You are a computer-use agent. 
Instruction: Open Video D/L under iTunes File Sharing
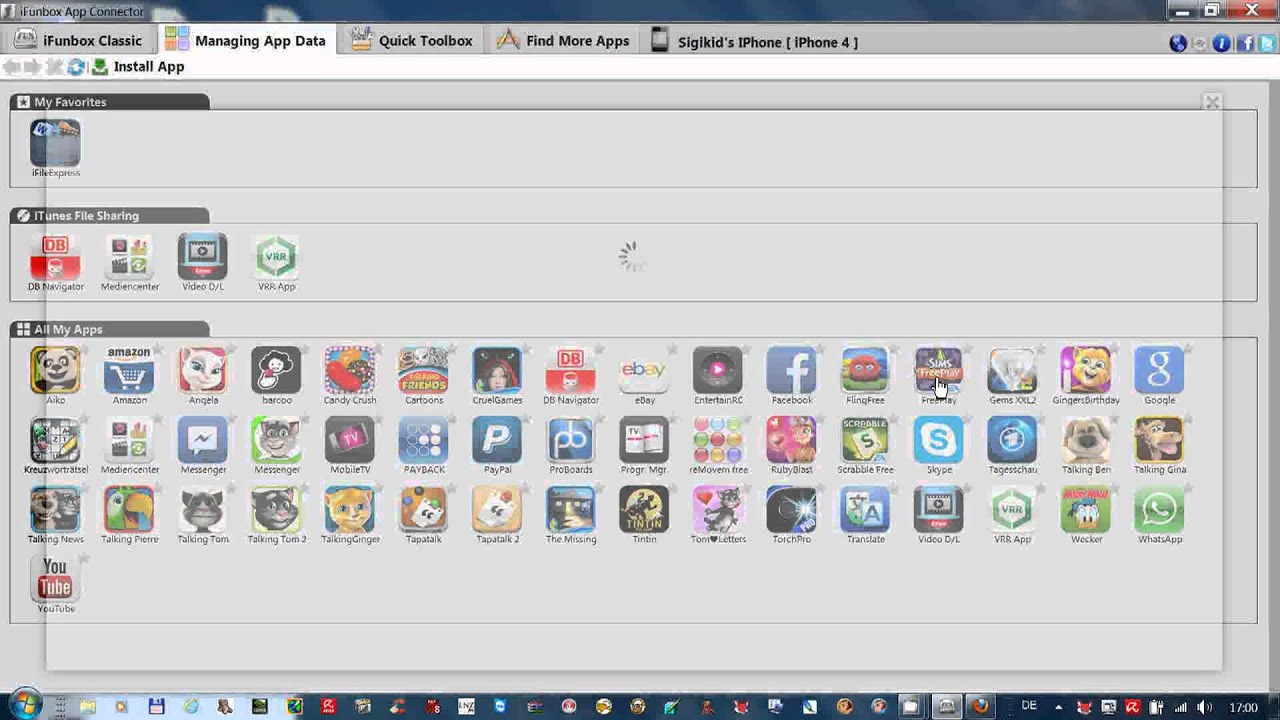click(203, 258)
